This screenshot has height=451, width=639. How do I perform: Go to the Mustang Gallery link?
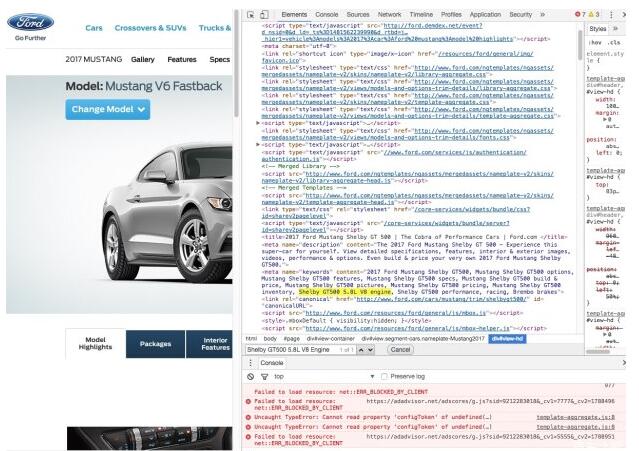[143, 59]
